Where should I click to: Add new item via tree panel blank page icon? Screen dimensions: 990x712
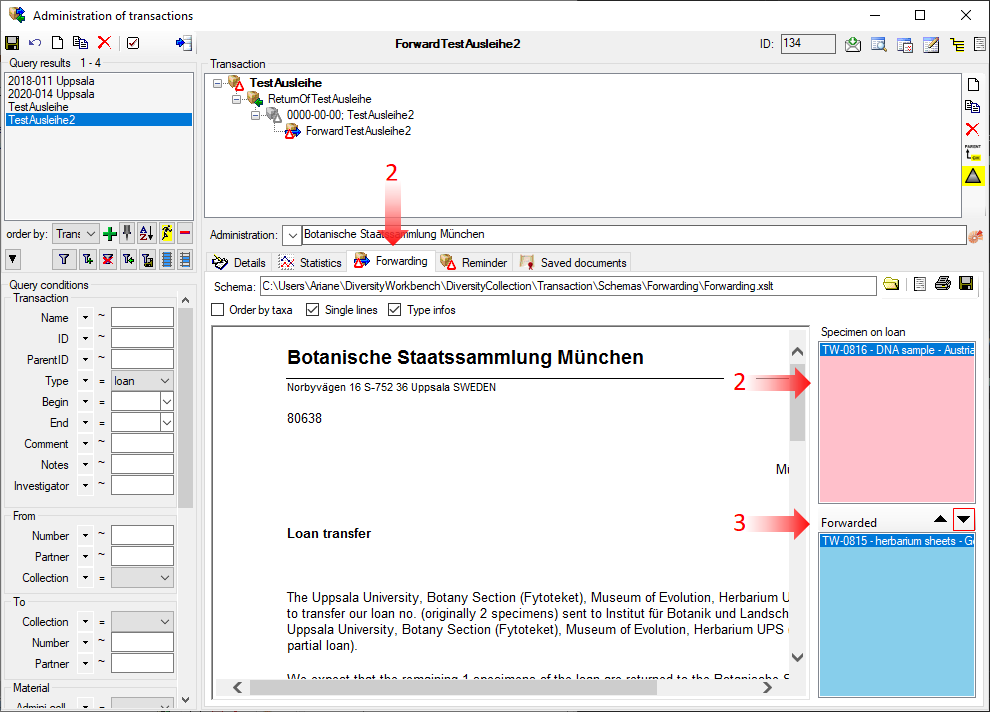click(x=973, y=85)
